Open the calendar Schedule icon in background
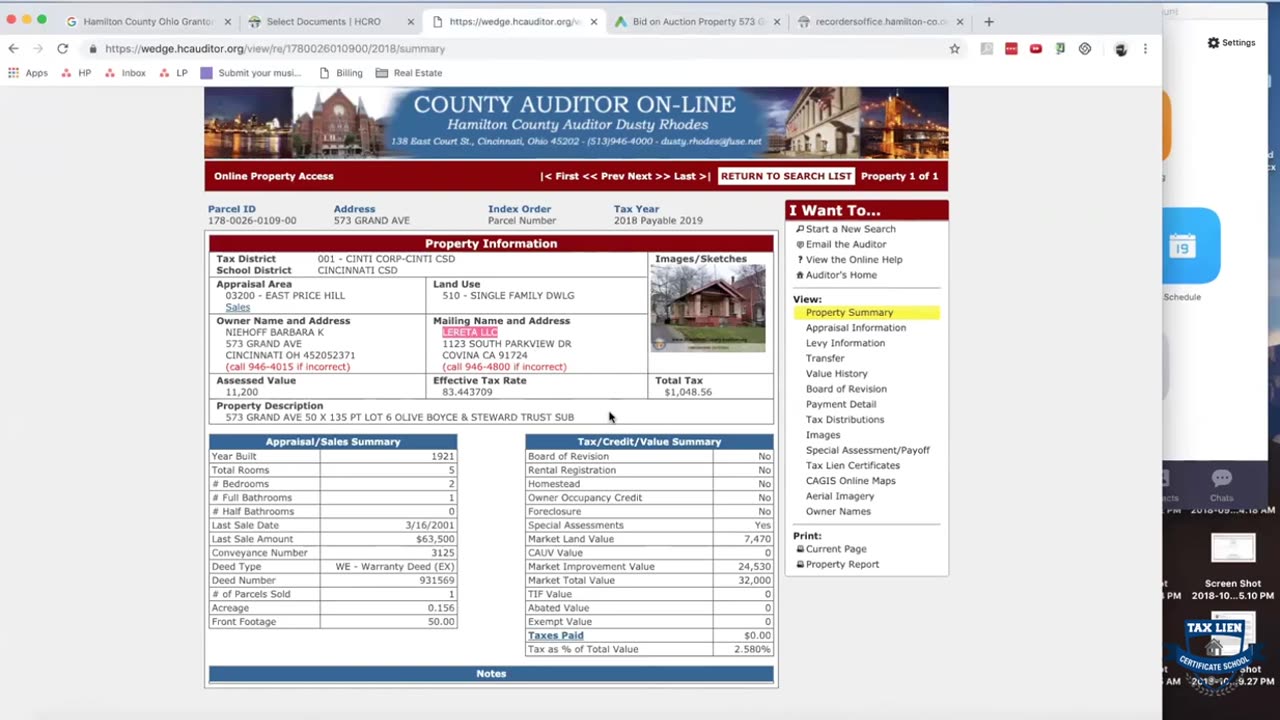 (x=1190, y=246)
